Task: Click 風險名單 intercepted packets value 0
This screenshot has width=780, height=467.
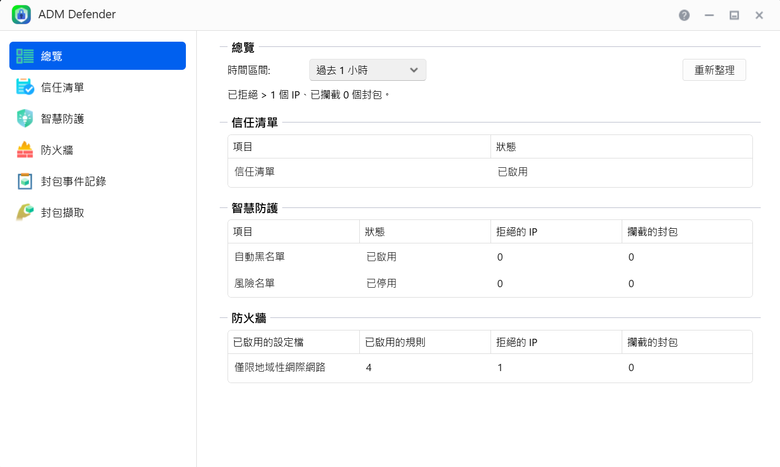Action: point(631,283)
